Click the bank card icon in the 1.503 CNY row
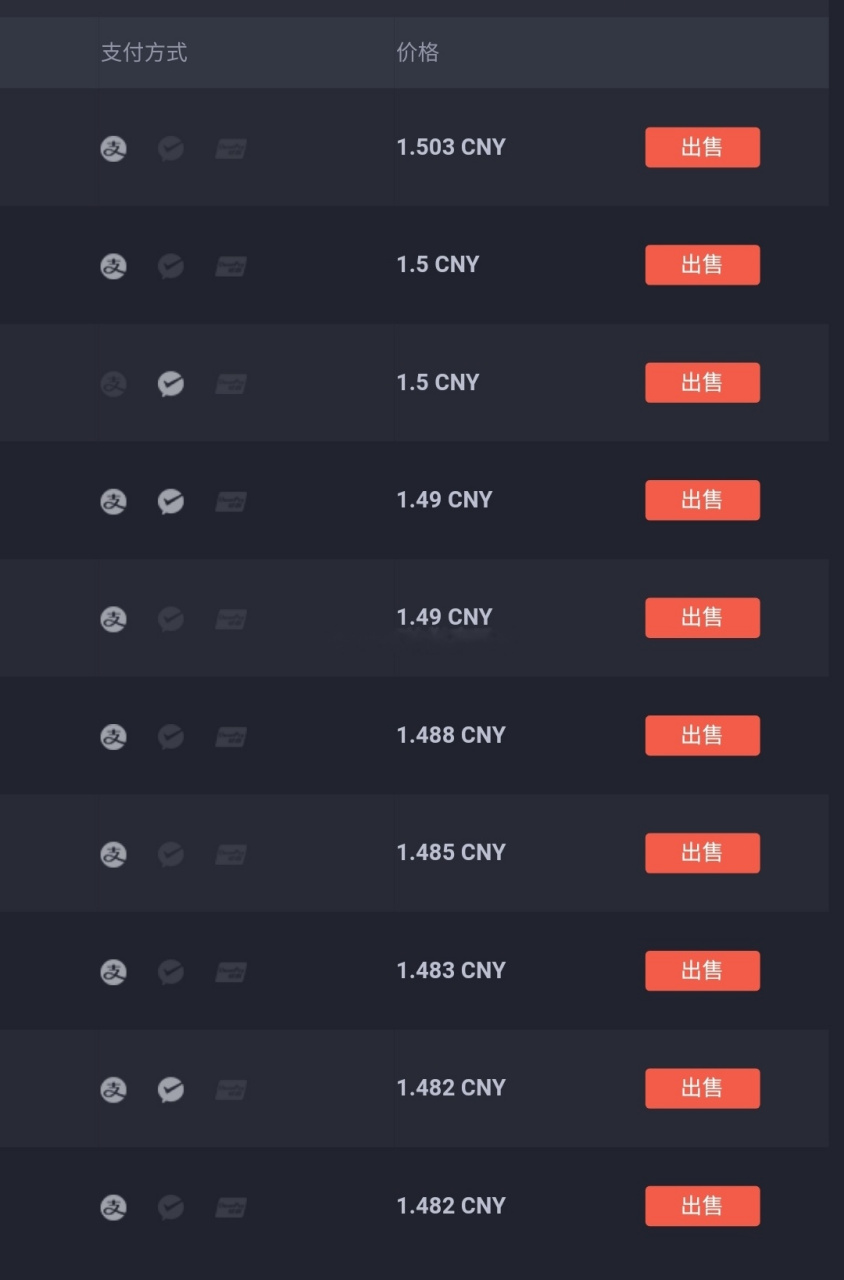This screenshot has width=844, height=1280. tap(231, 149)
